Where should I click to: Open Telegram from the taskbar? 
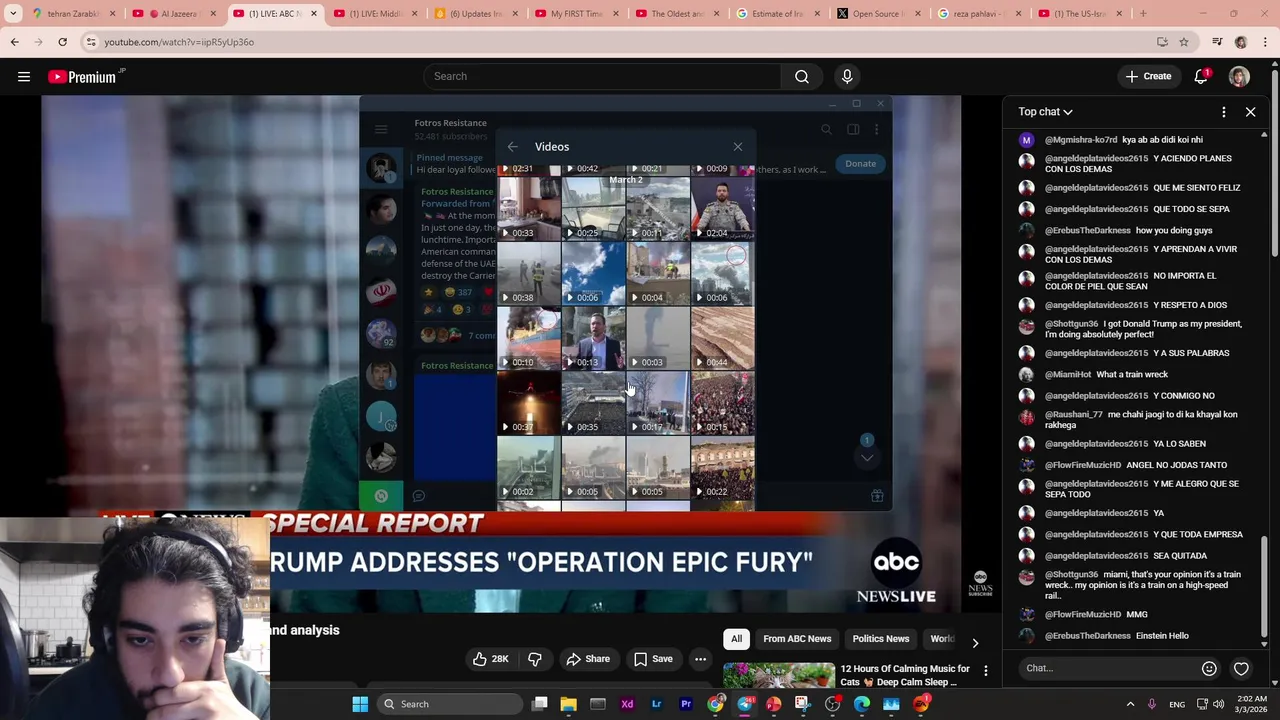[x=744, y=704]
